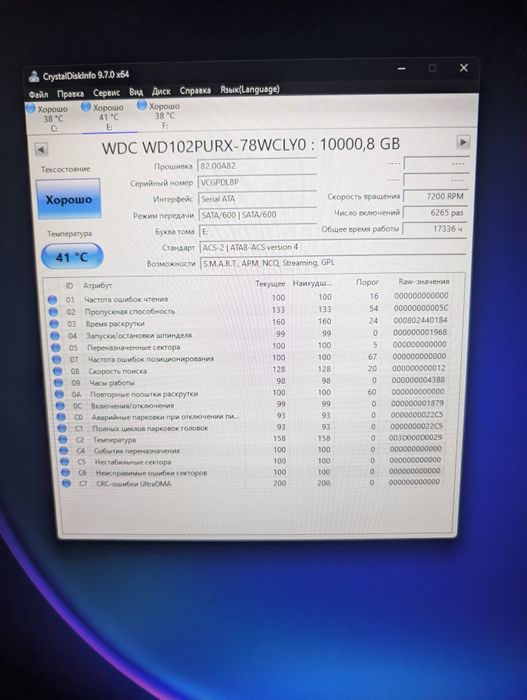The image size is (527, 700).
Task: Open the Справка menu
Action: coord(195,91)
